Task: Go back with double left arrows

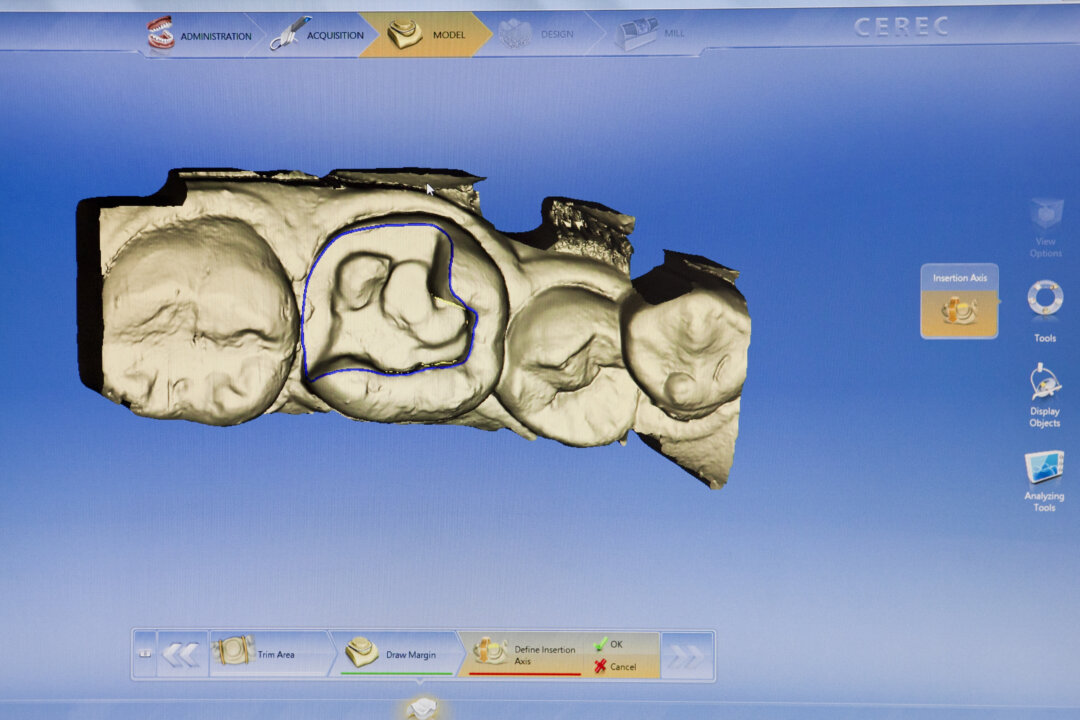Action: tap(182, 655)
